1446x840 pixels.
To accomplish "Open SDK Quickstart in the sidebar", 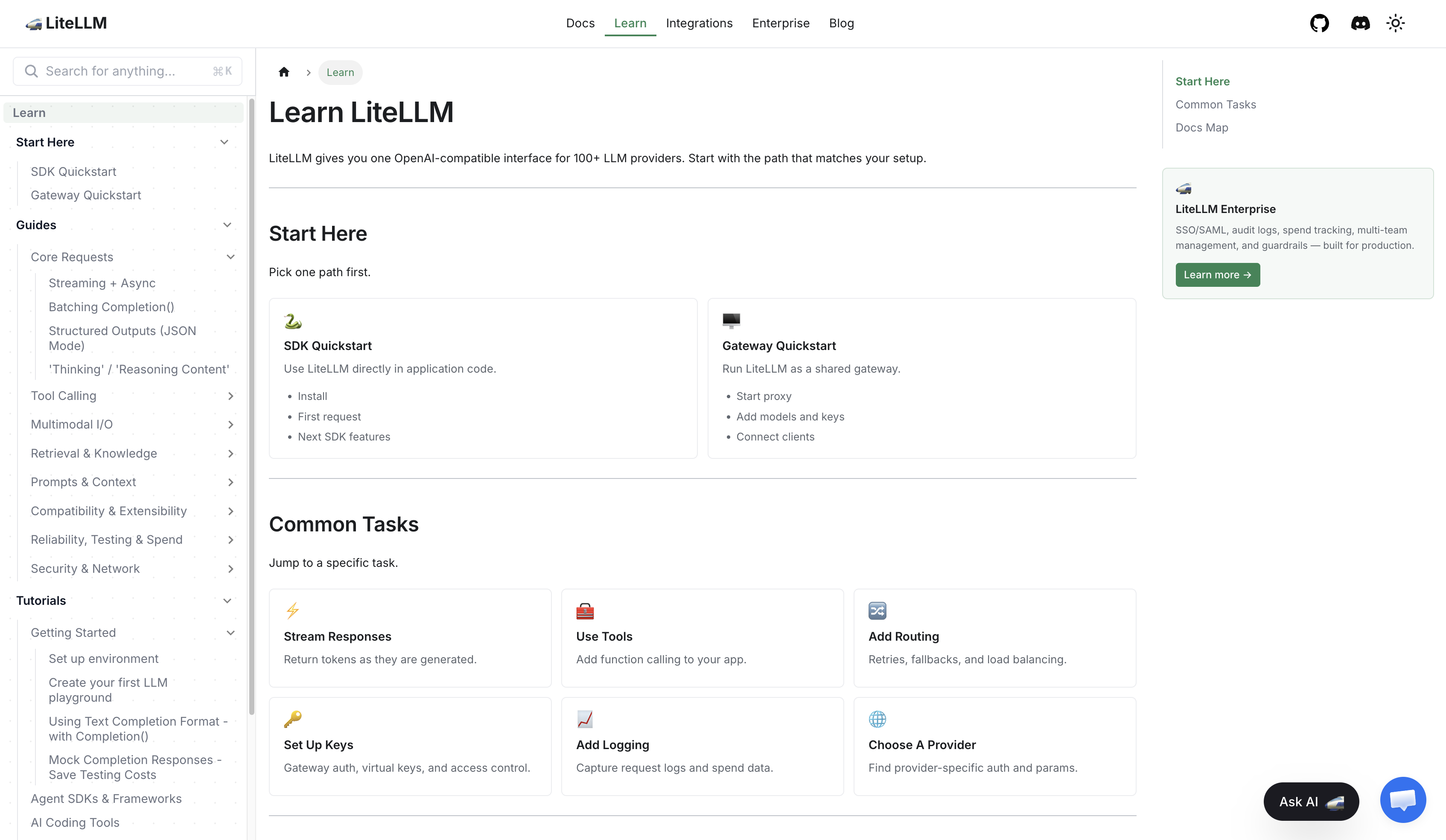I will (x=73, y=172).
